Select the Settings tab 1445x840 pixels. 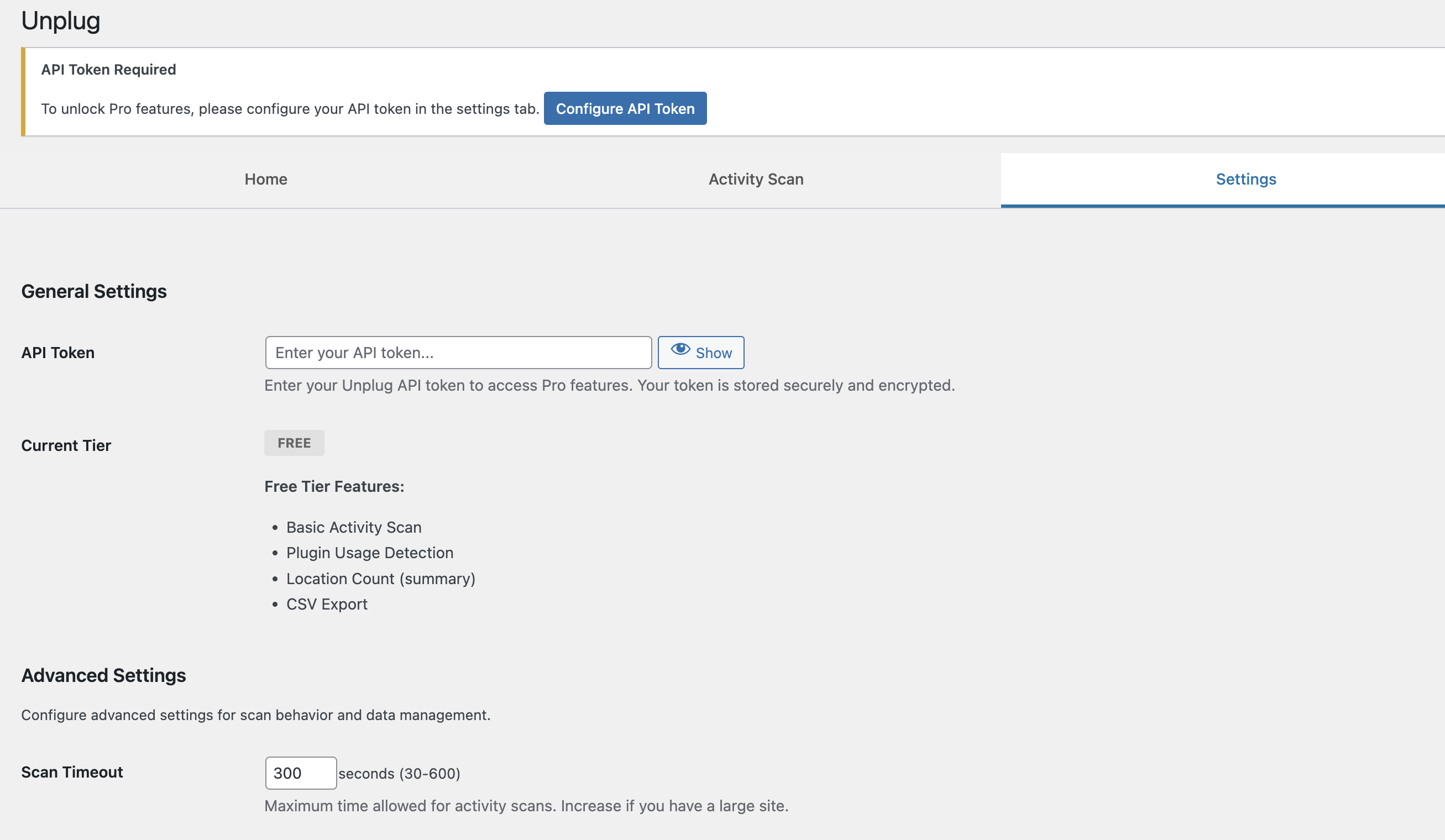click(x=1245, y=180)
